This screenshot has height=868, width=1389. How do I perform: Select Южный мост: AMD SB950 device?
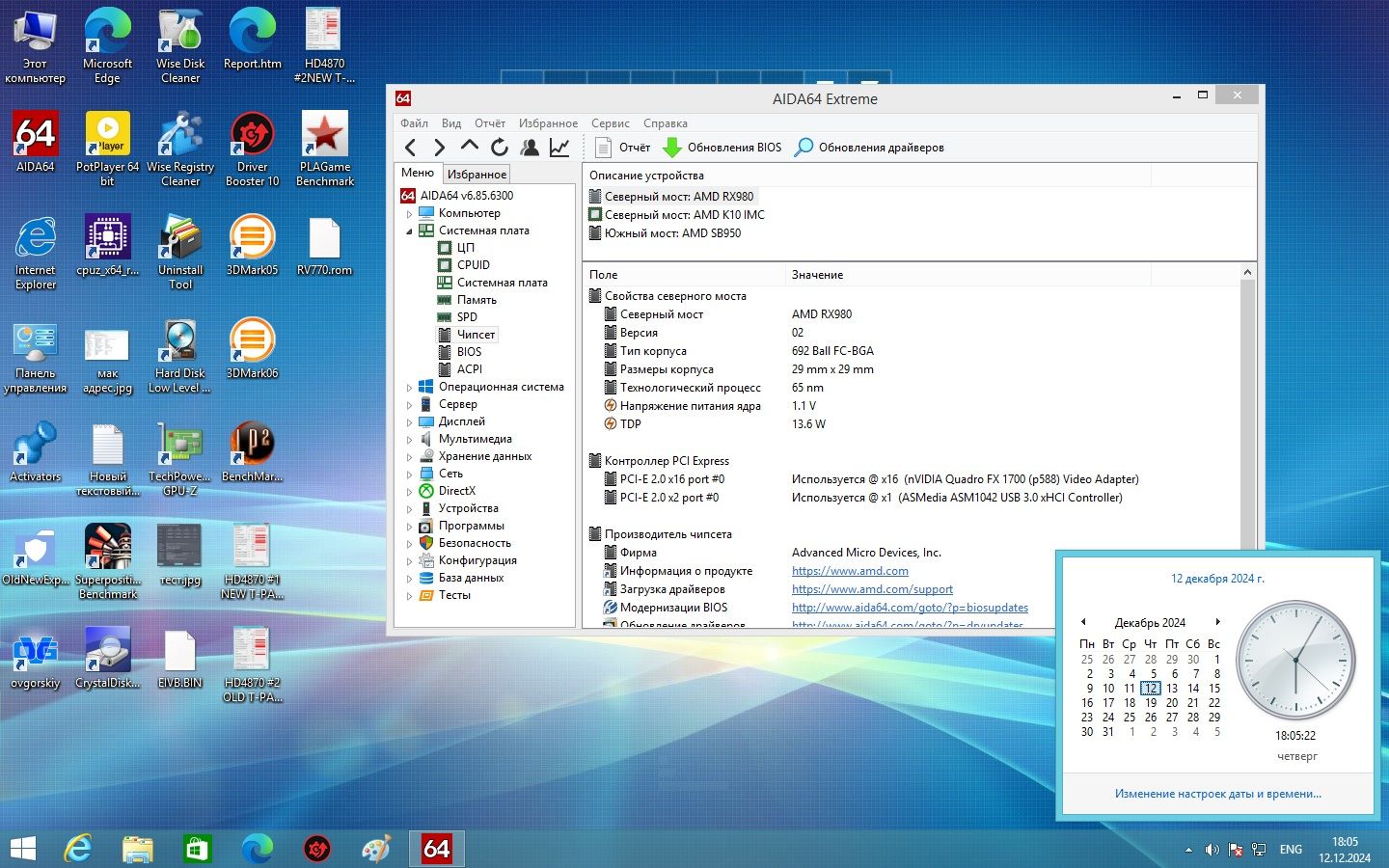pyautogui.click(x=673, y=233)
